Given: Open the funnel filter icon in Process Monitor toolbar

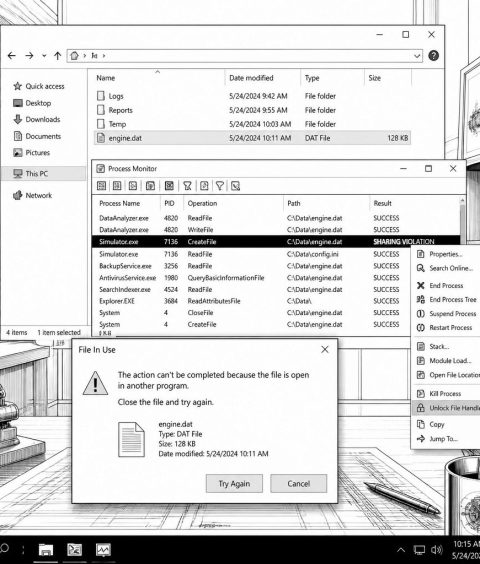Looking at the screenshot, I should (x=219, y=186).
